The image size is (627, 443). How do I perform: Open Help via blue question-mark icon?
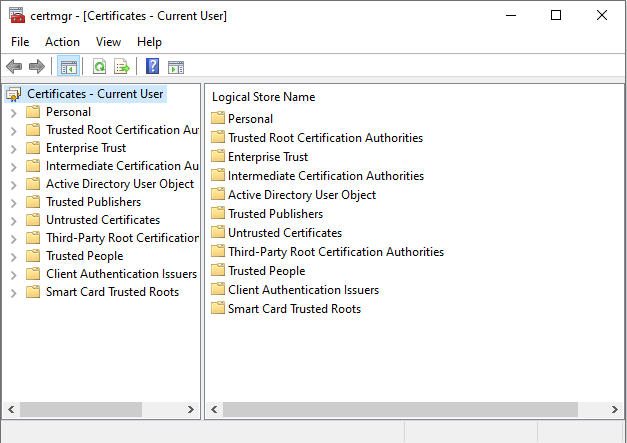152,66
